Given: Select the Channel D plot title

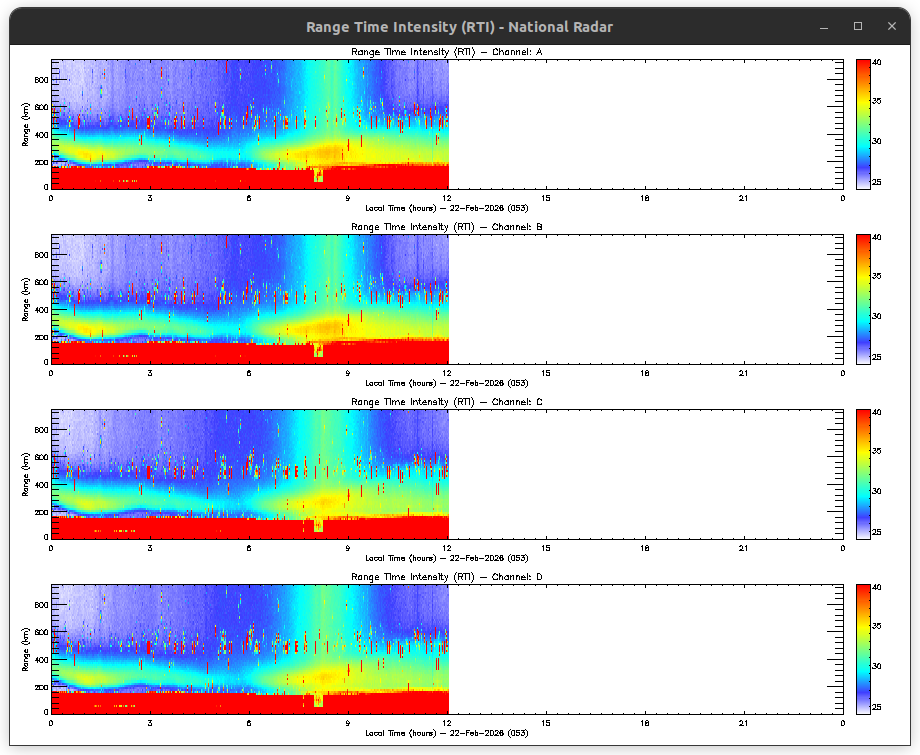Looking at the screenshot, I should coord(447,577).
